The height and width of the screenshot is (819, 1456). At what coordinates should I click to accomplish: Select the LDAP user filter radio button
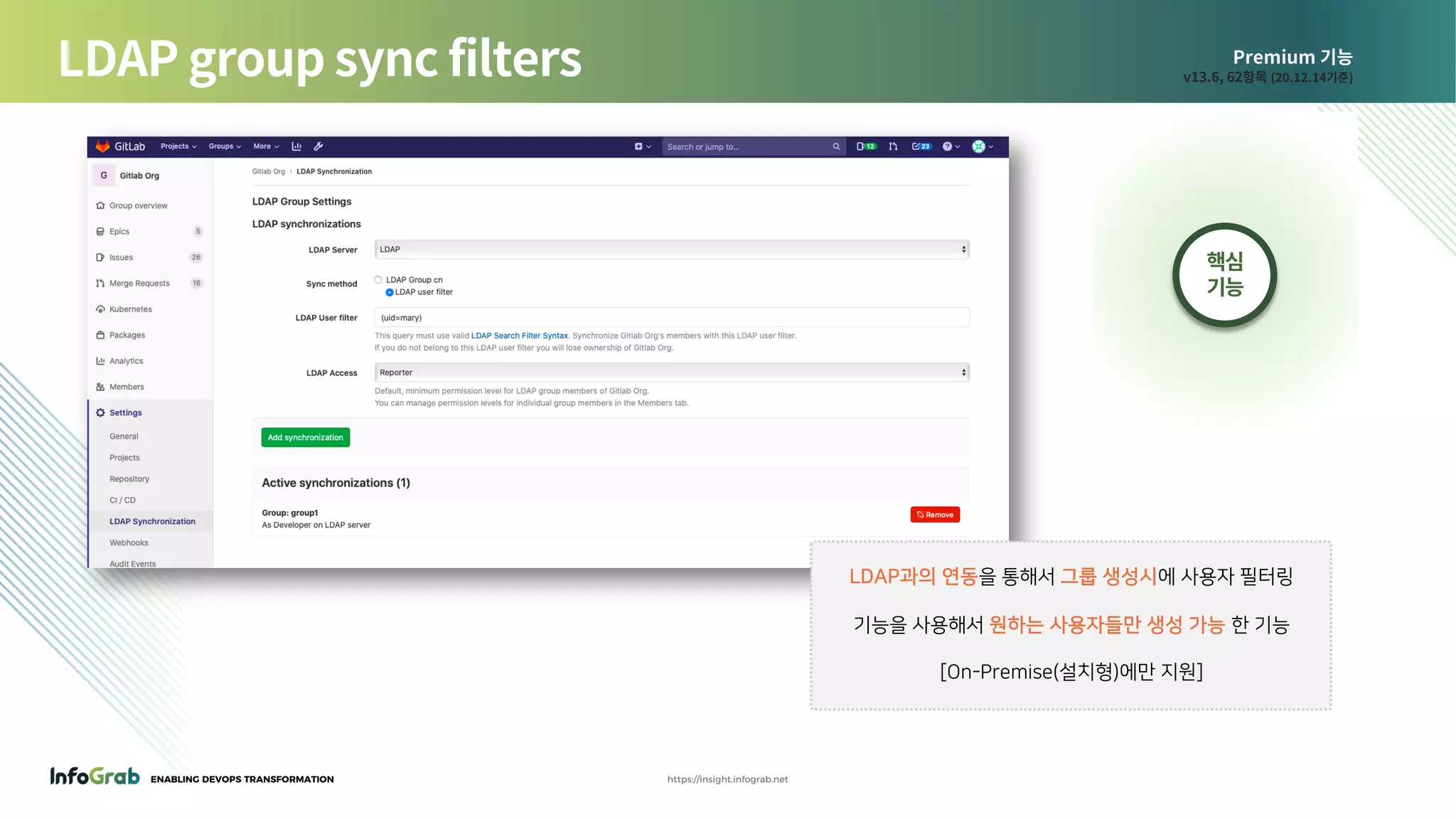tap(390, 292)
